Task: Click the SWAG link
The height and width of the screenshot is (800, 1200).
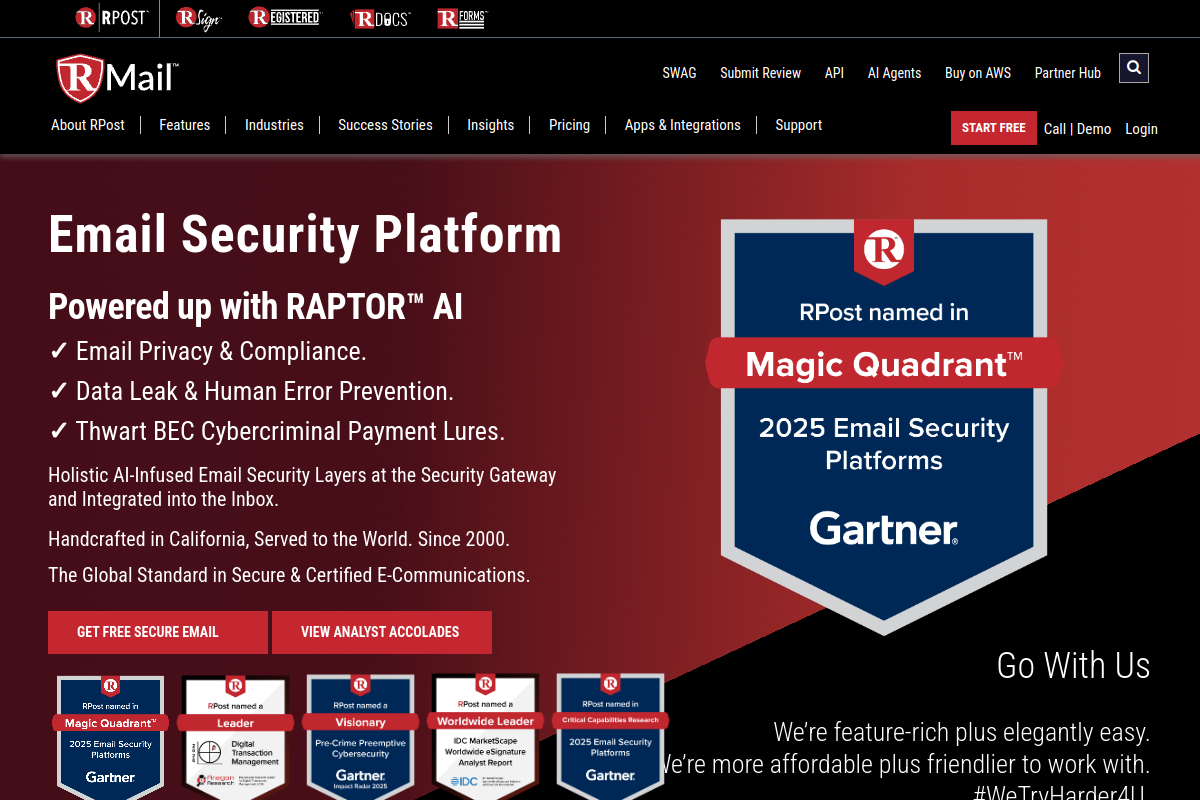Action: [679, 73]
